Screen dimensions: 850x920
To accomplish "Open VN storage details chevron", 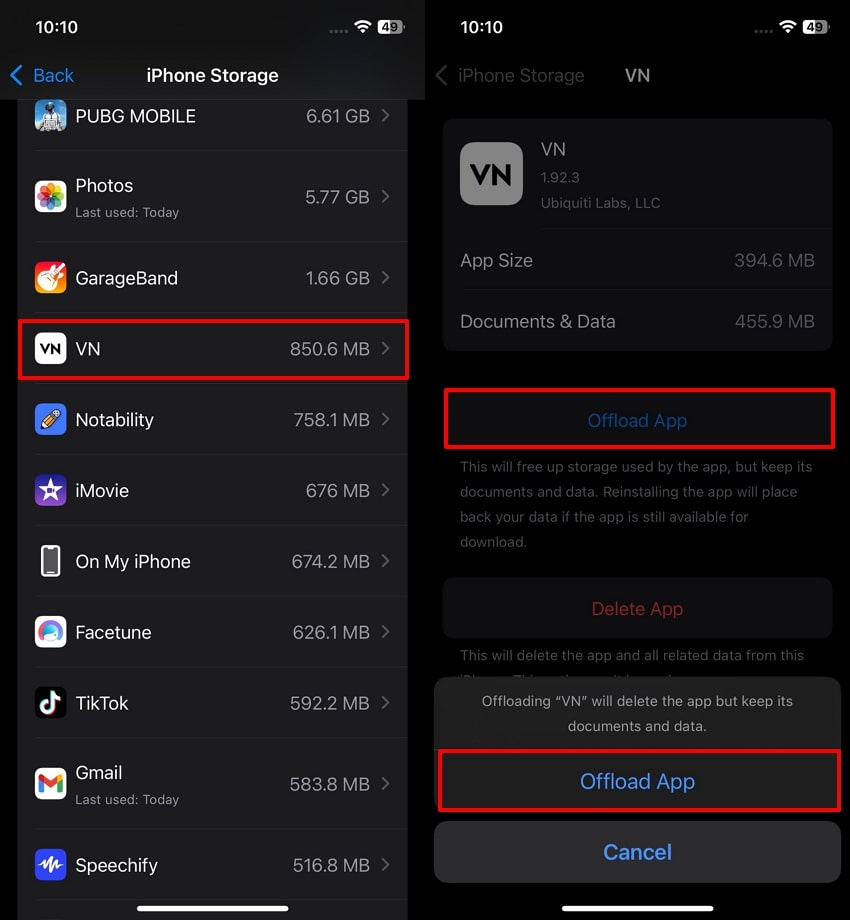I will point(385,349).
